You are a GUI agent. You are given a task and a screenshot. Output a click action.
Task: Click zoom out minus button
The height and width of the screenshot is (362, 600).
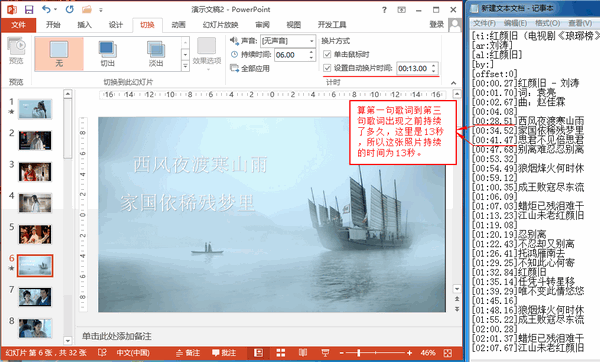point(341,353)
